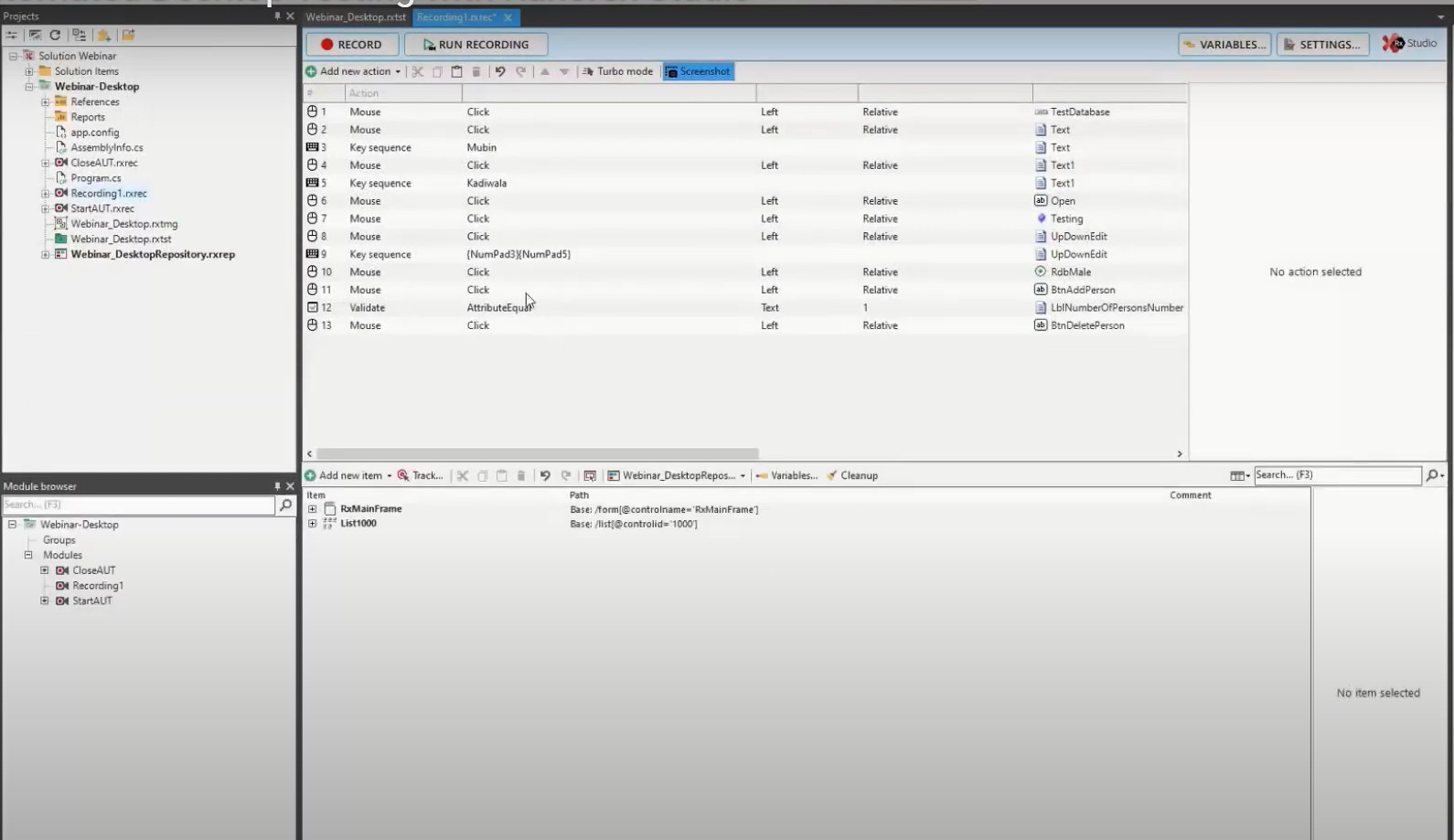Expand the References folder node
The width and height of the screenshot is (1454, 840).
pos(45,101)
